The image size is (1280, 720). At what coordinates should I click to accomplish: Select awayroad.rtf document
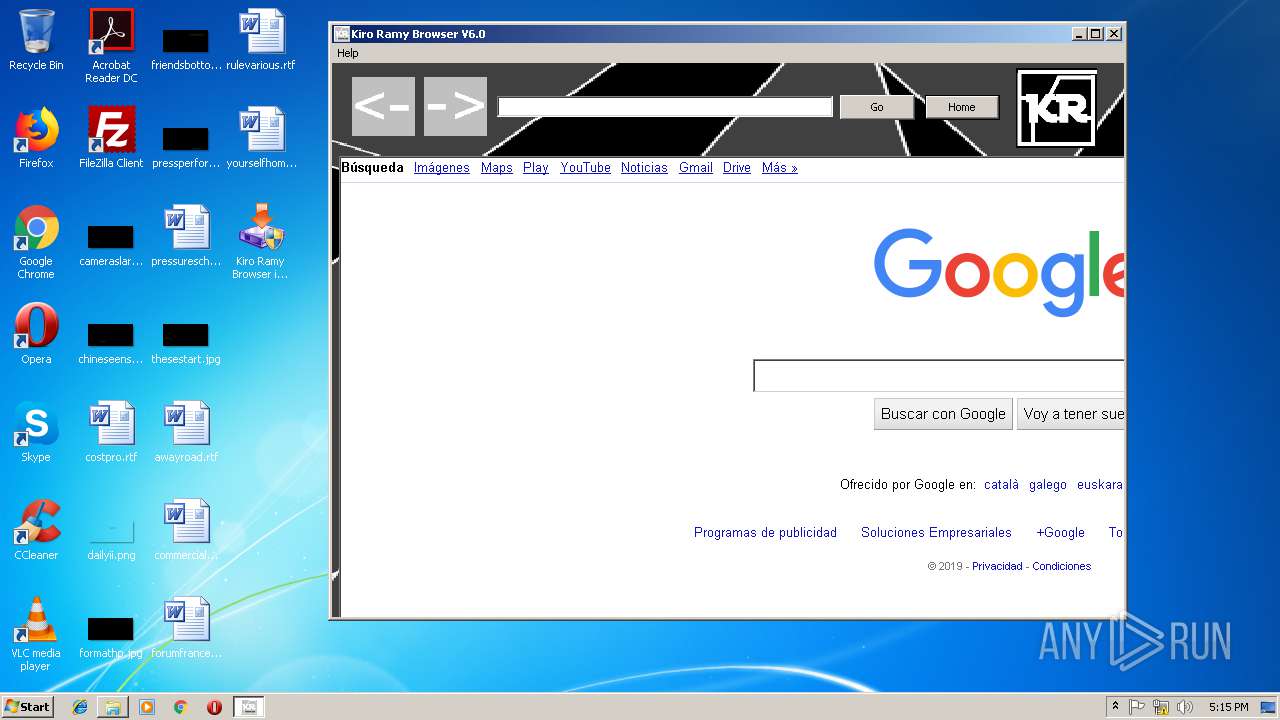coord(186,432)
